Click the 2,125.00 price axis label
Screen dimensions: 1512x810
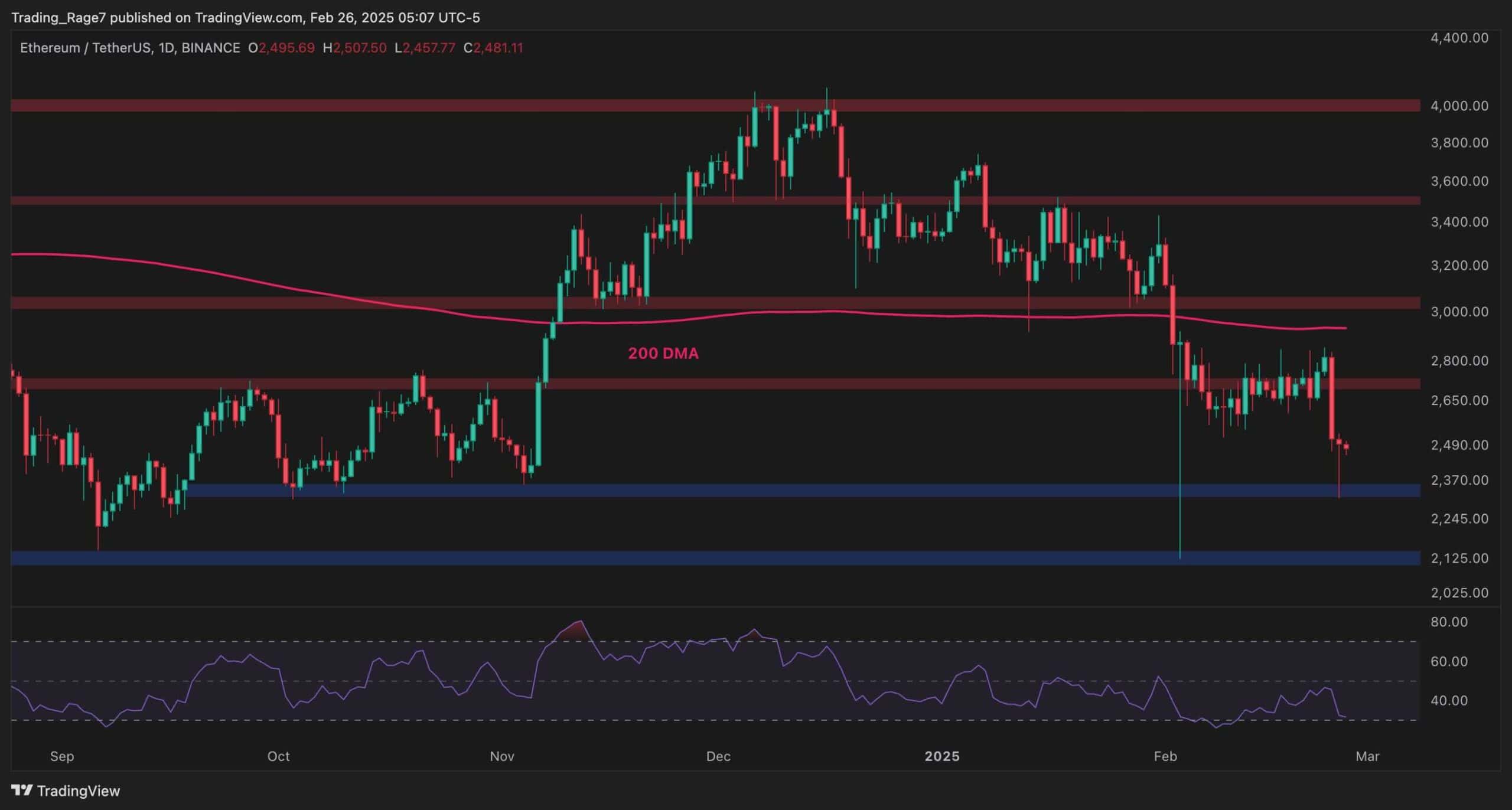click(1459, 558)
